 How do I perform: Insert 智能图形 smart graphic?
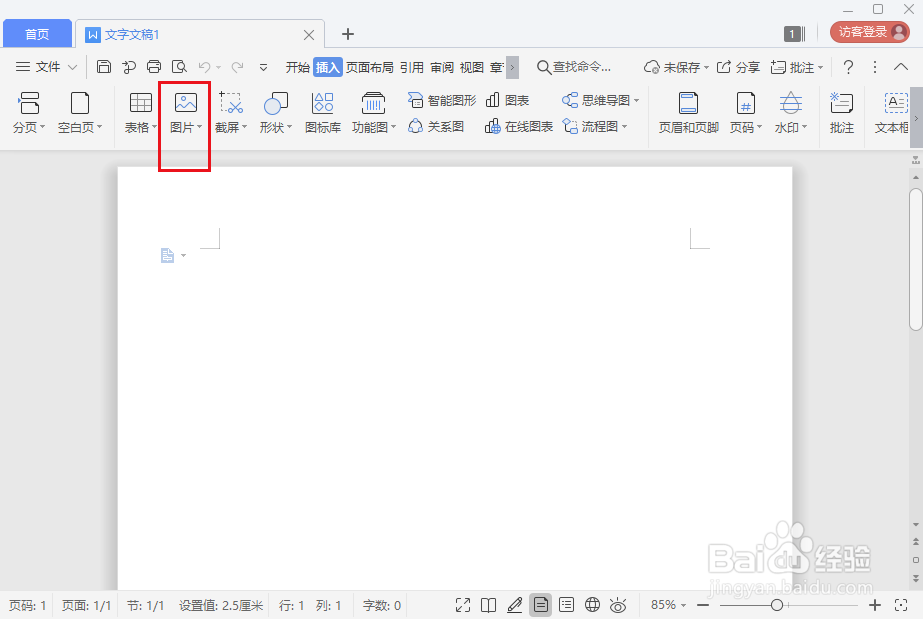coord(441,100)
